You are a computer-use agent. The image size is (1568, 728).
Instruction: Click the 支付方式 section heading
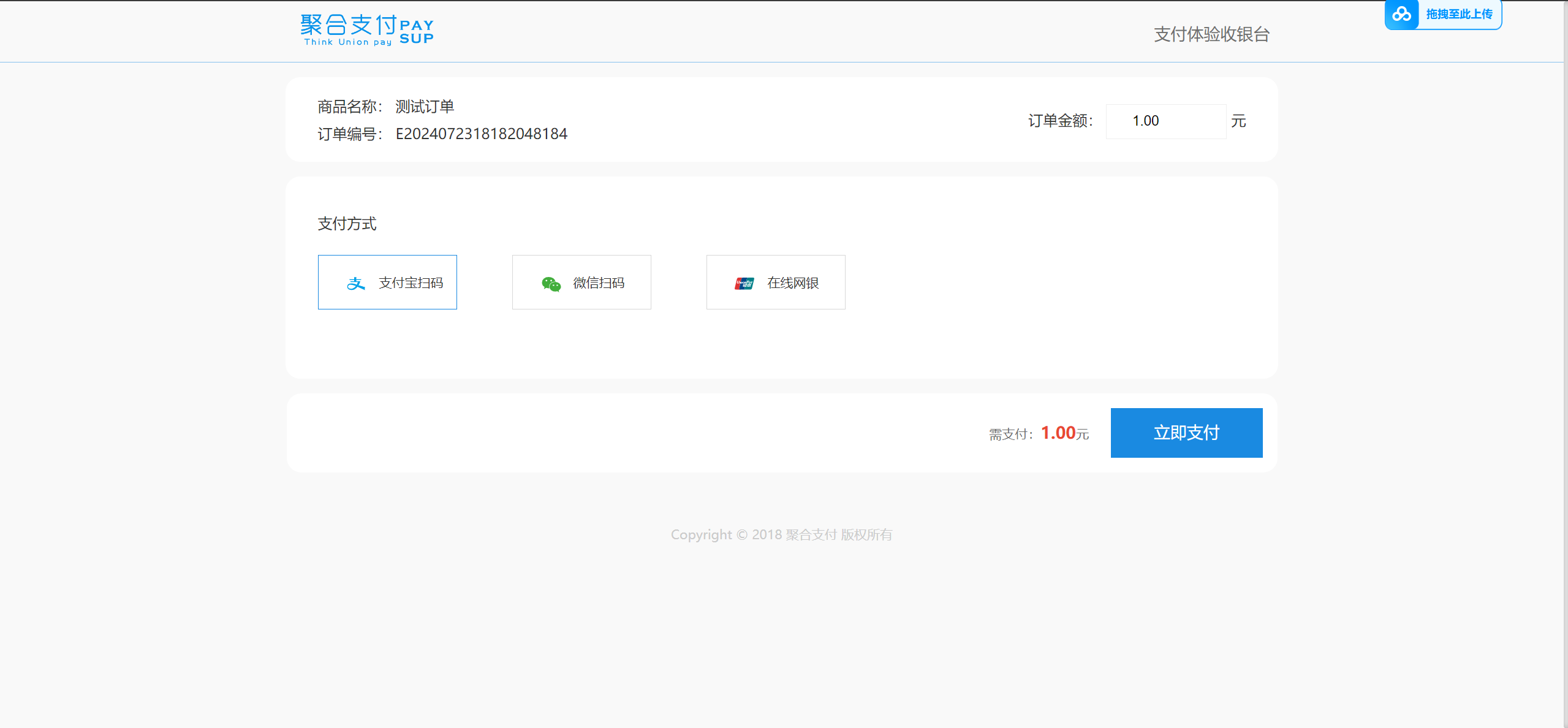pos(347,224)
